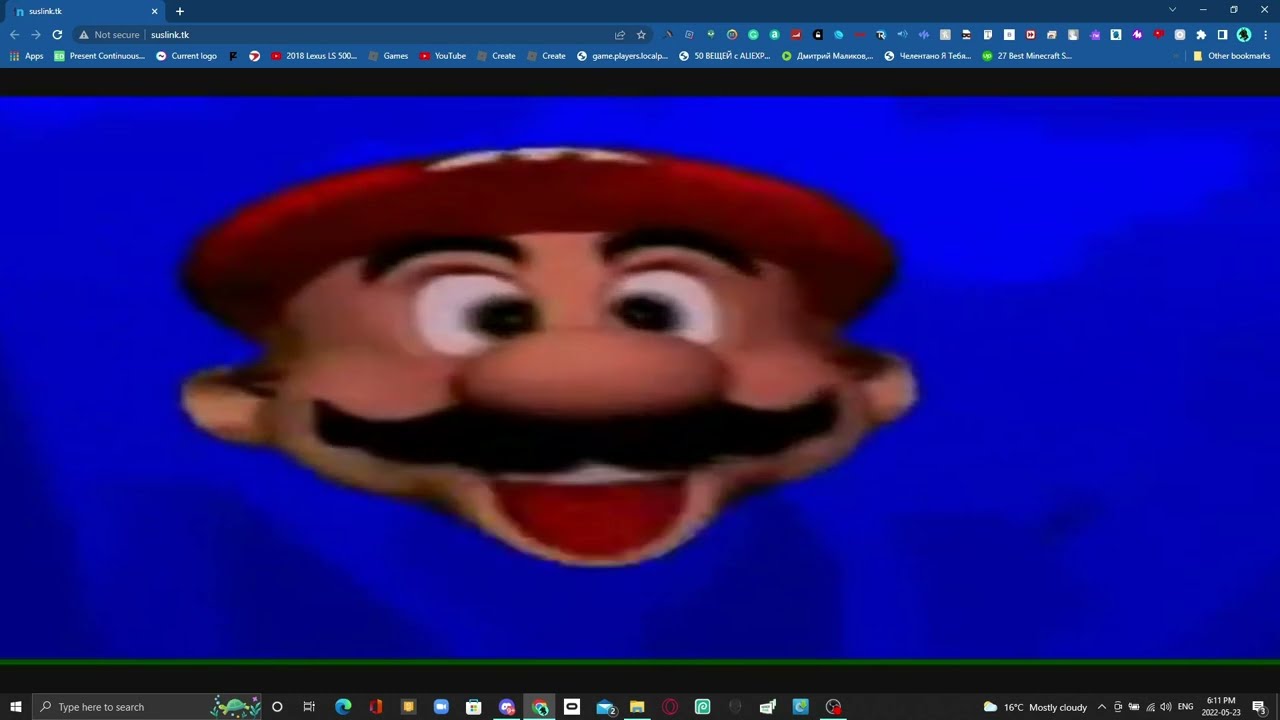
Task: Open the YouTube bookmark
Action: [x=442, y=56]
